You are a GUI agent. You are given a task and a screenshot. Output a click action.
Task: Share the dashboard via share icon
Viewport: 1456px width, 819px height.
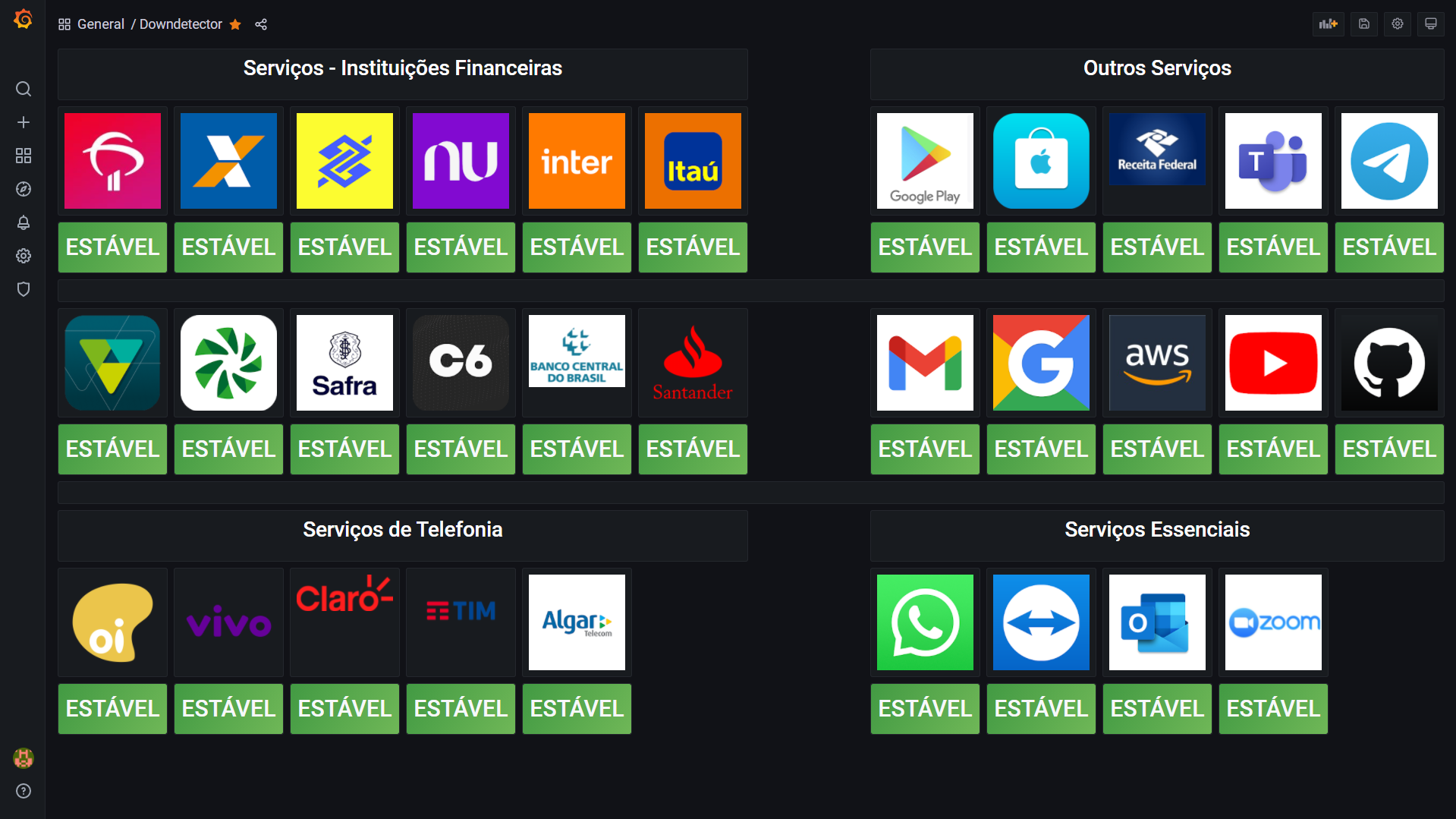(x=261, y=24)
